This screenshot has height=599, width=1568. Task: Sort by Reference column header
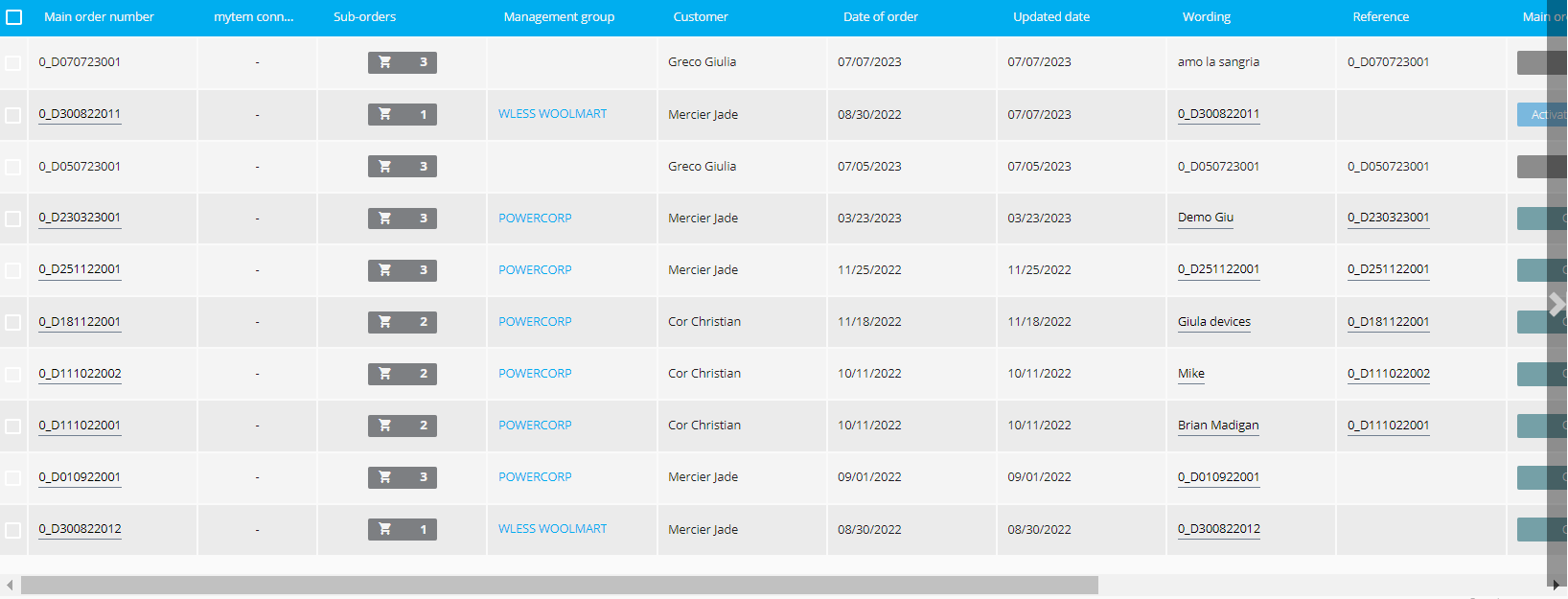[1381, 17]
